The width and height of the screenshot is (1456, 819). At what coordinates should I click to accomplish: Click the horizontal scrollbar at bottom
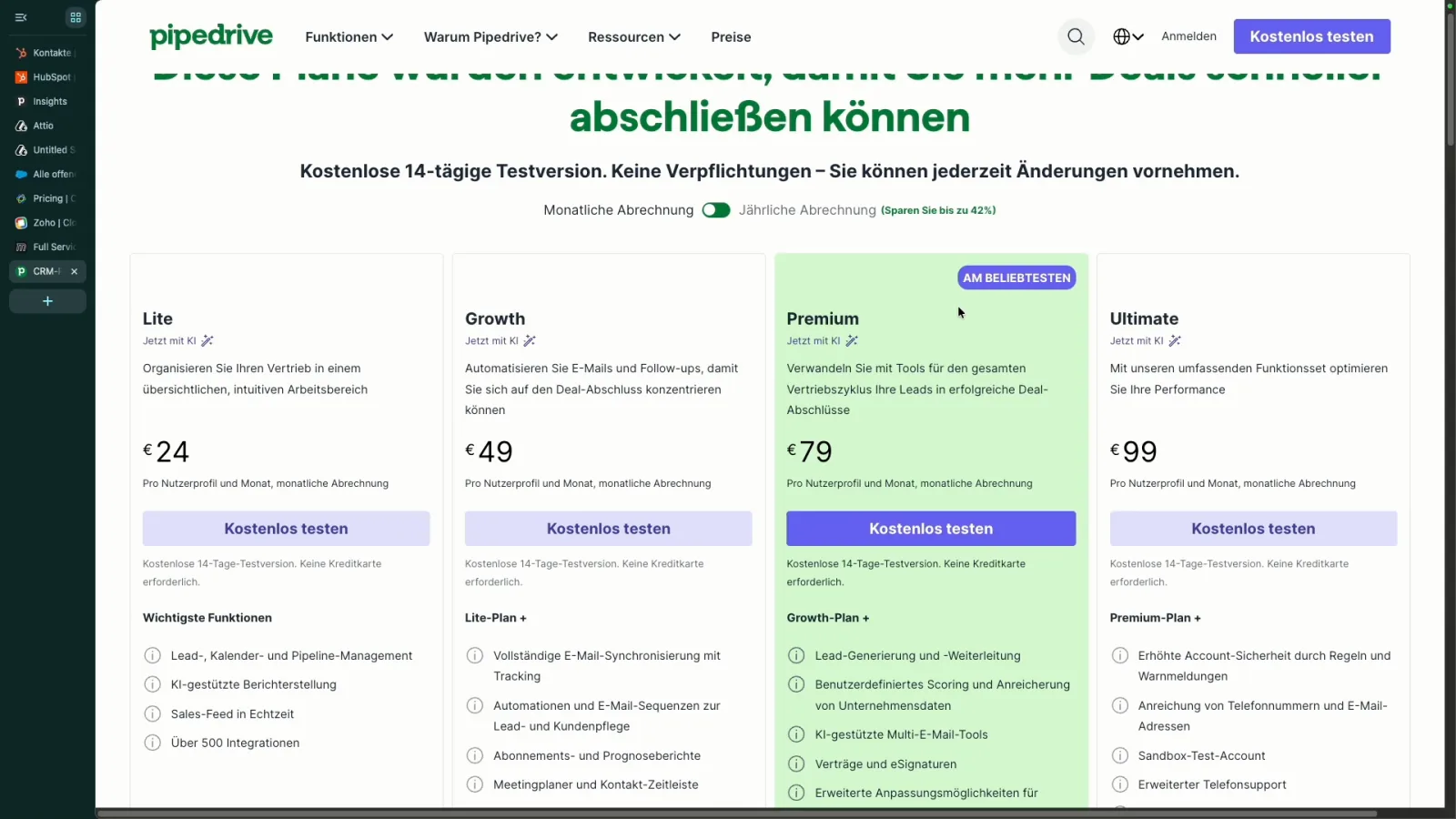coord(737,814)
